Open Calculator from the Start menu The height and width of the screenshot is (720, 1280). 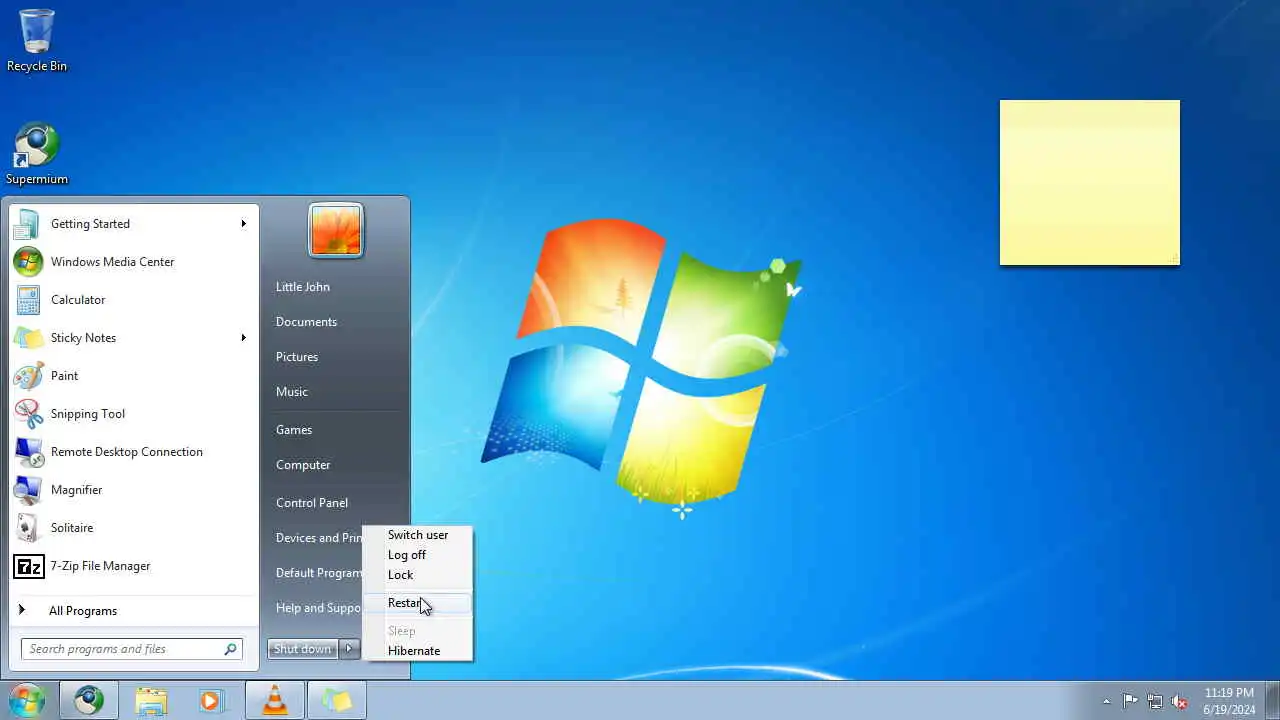coord(134,300)
